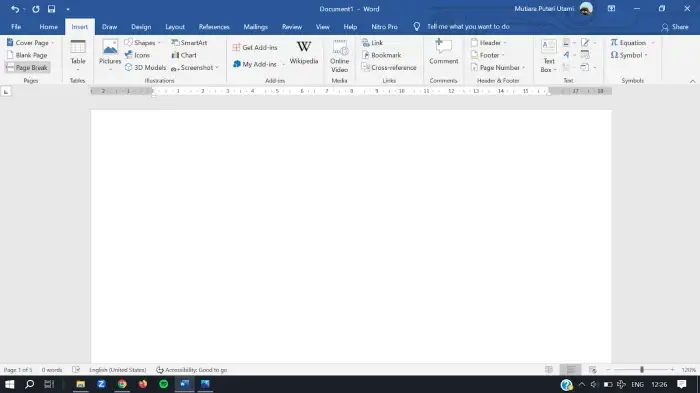This screenshot has height=393, width=700.
Task: Switch to the Layout tab
Action: point(175,27)
